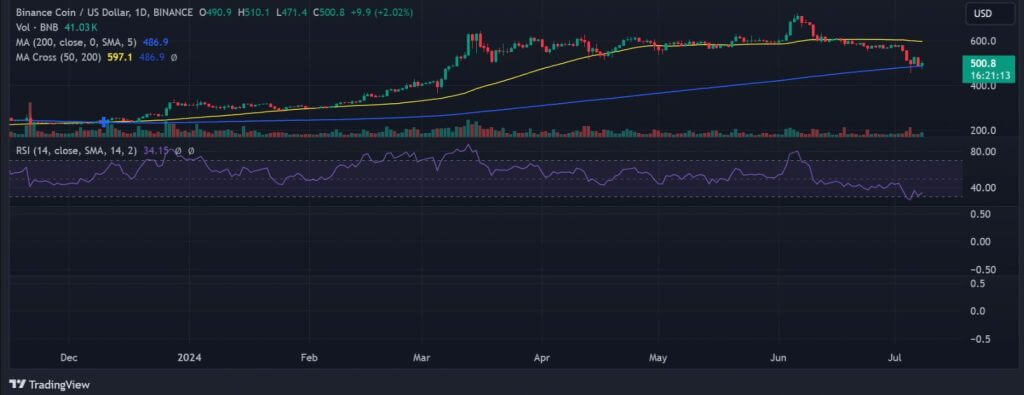Click the 80.00 RSI axis label
Screen dimensions: 1024x395
[983, 151]
